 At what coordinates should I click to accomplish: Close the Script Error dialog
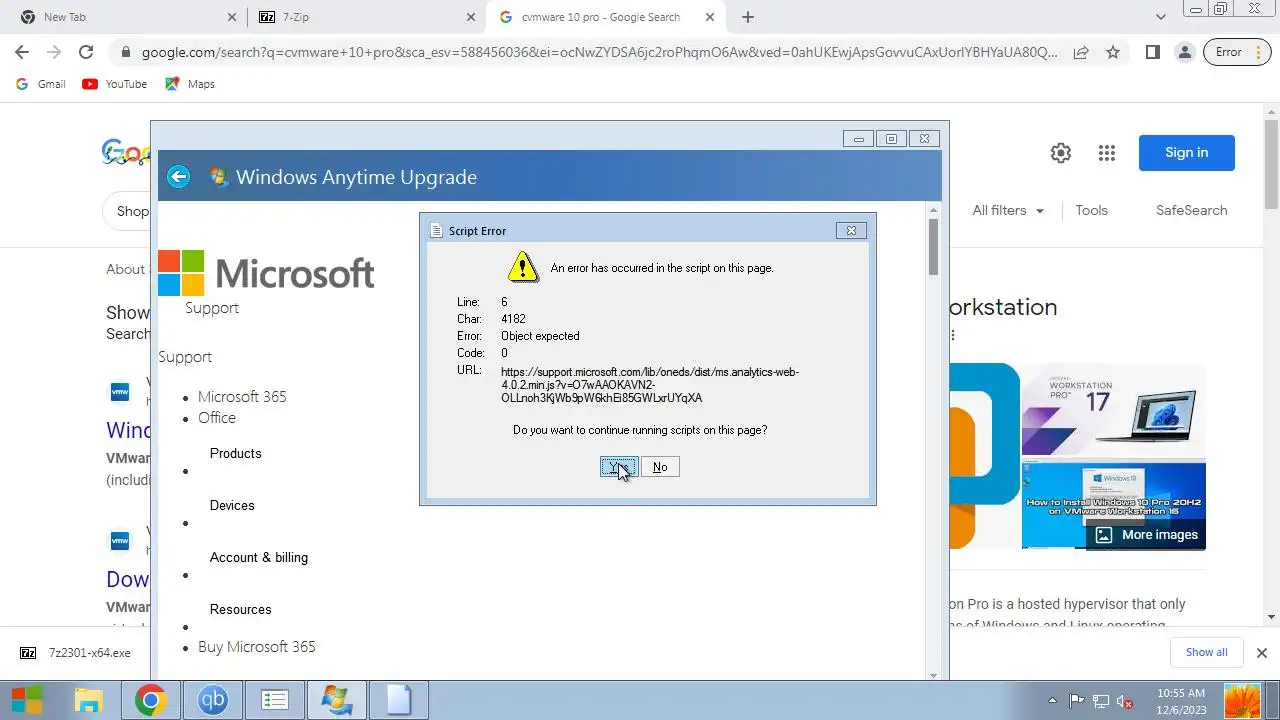[x=851, y=230]
